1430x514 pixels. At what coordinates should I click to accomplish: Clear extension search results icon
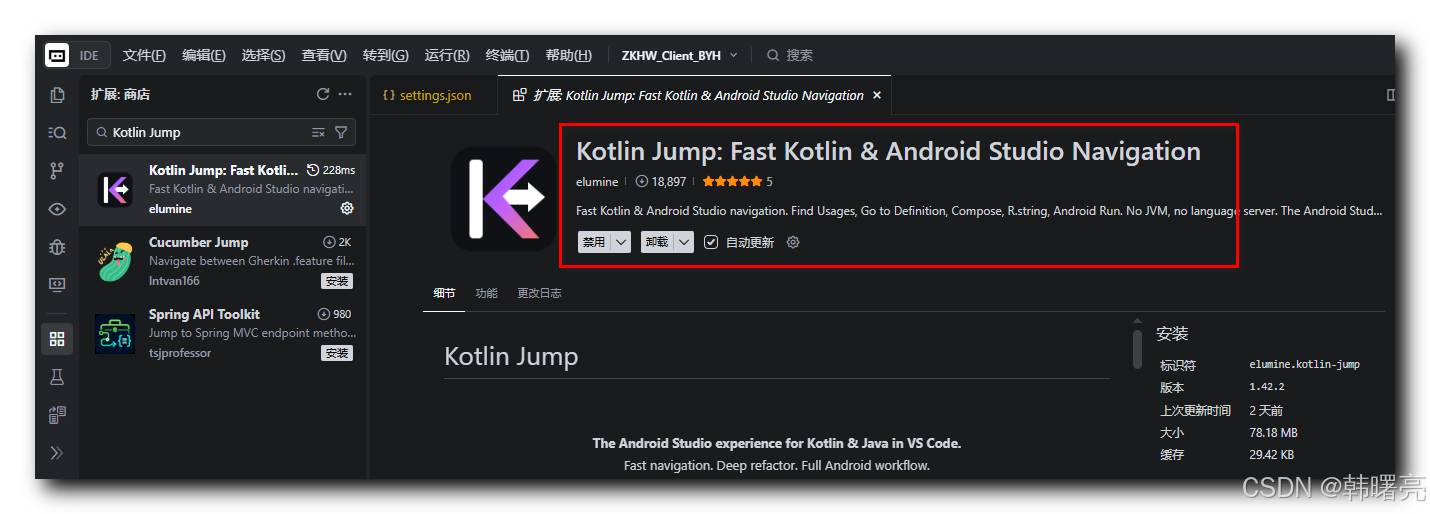tap(319, 132)
